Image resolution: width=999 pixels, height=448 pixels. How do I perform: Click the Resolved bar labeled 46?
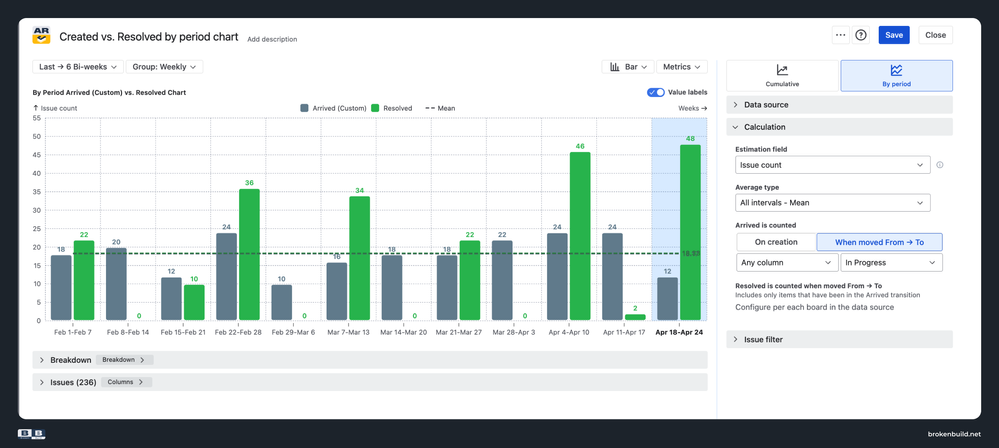click(x=580, y=236)
